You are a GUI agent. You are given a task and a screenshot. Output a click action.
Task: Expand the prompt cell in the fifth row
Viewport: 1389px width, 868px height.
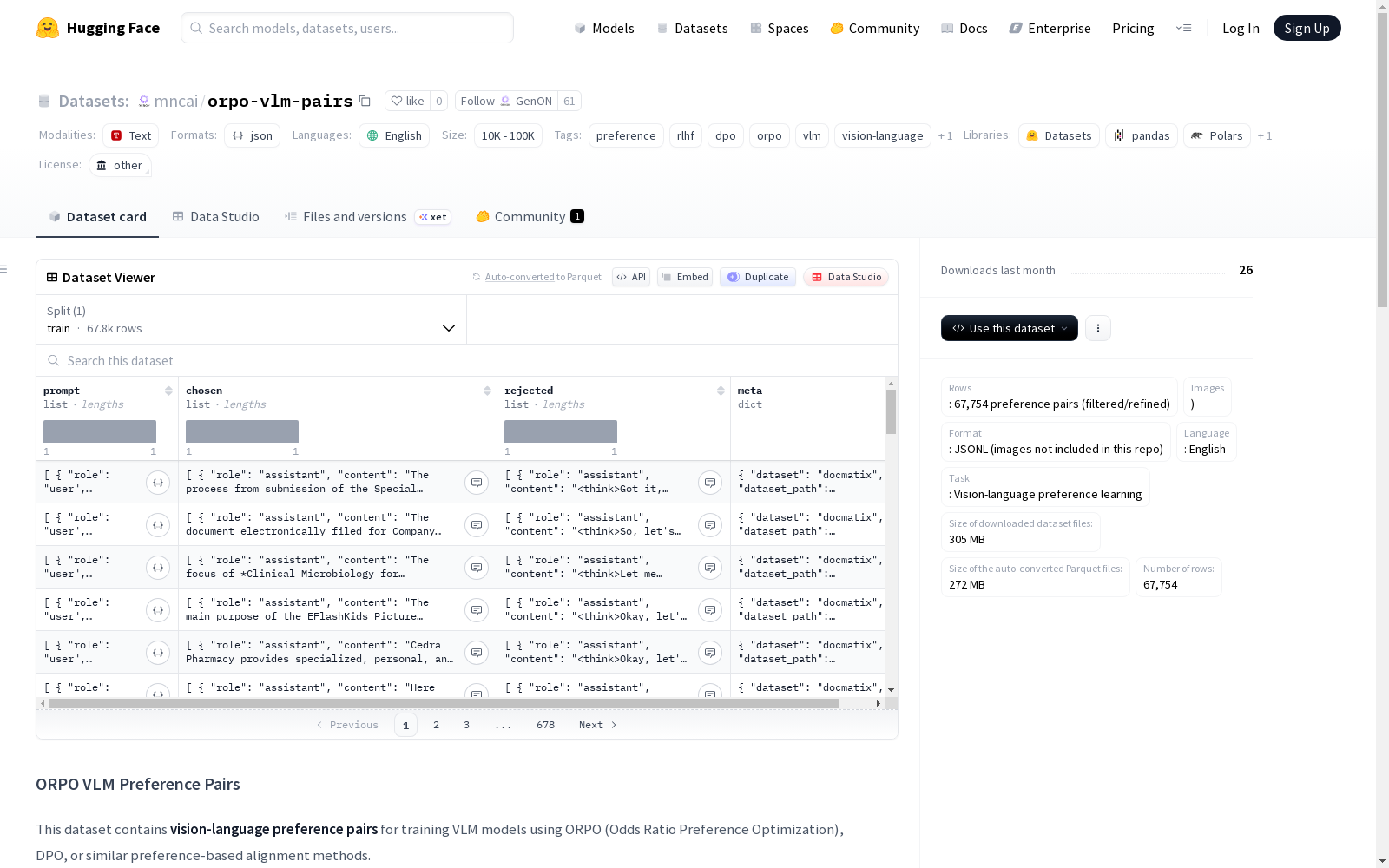[158, 653]
